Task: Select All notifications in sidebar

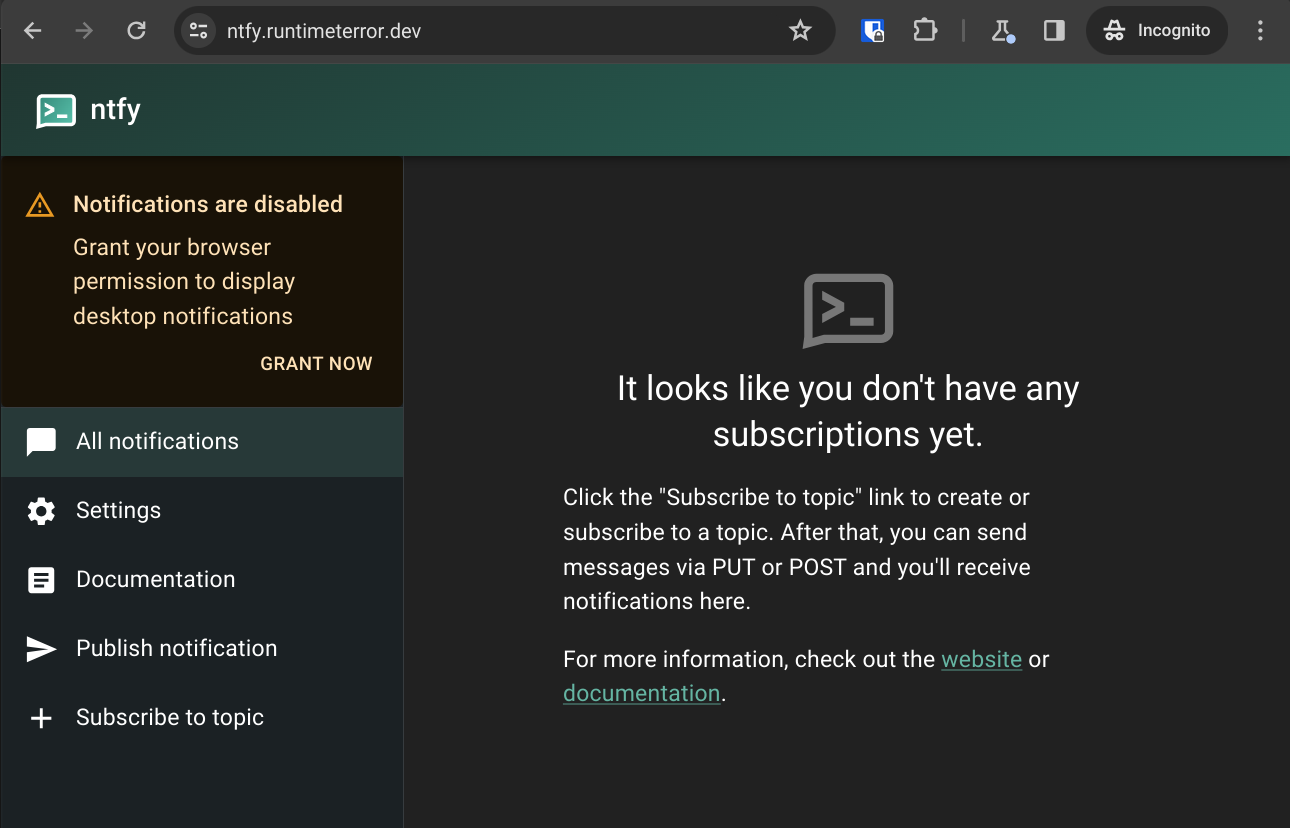Action: (202, 442)
